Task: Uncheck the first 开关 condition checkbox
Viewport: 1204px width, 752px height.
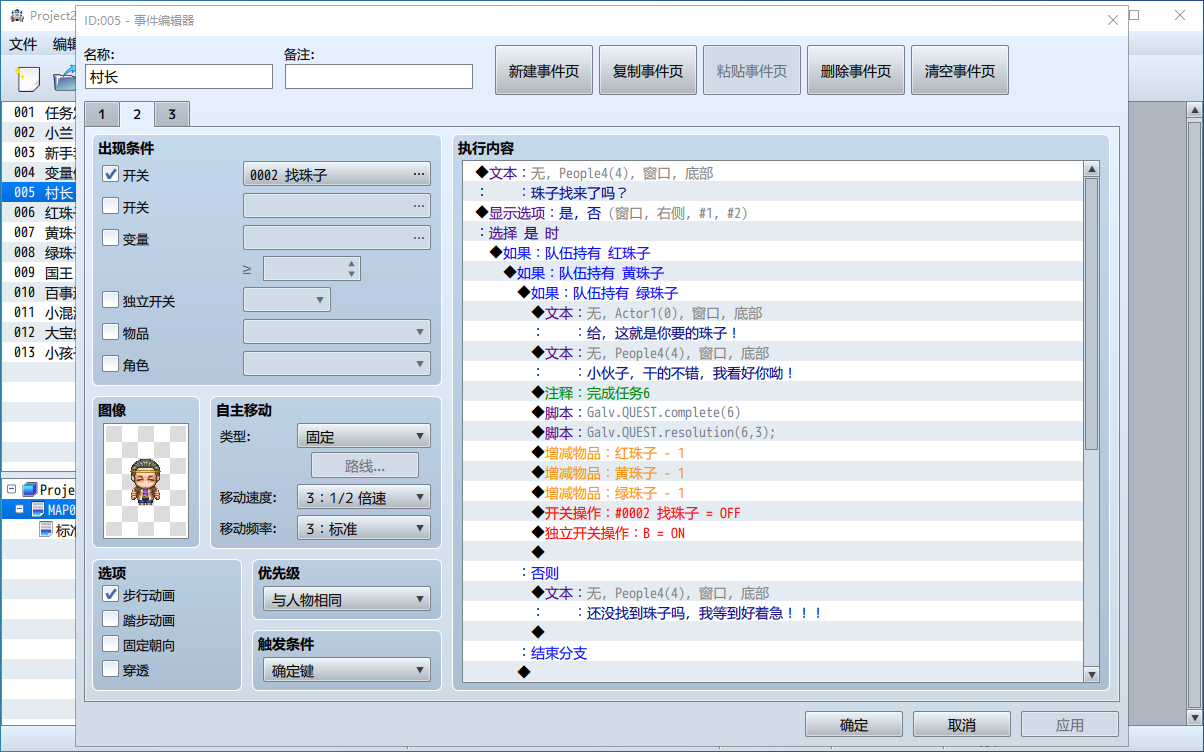Action: pyautogui.click(x=111, y=175)
